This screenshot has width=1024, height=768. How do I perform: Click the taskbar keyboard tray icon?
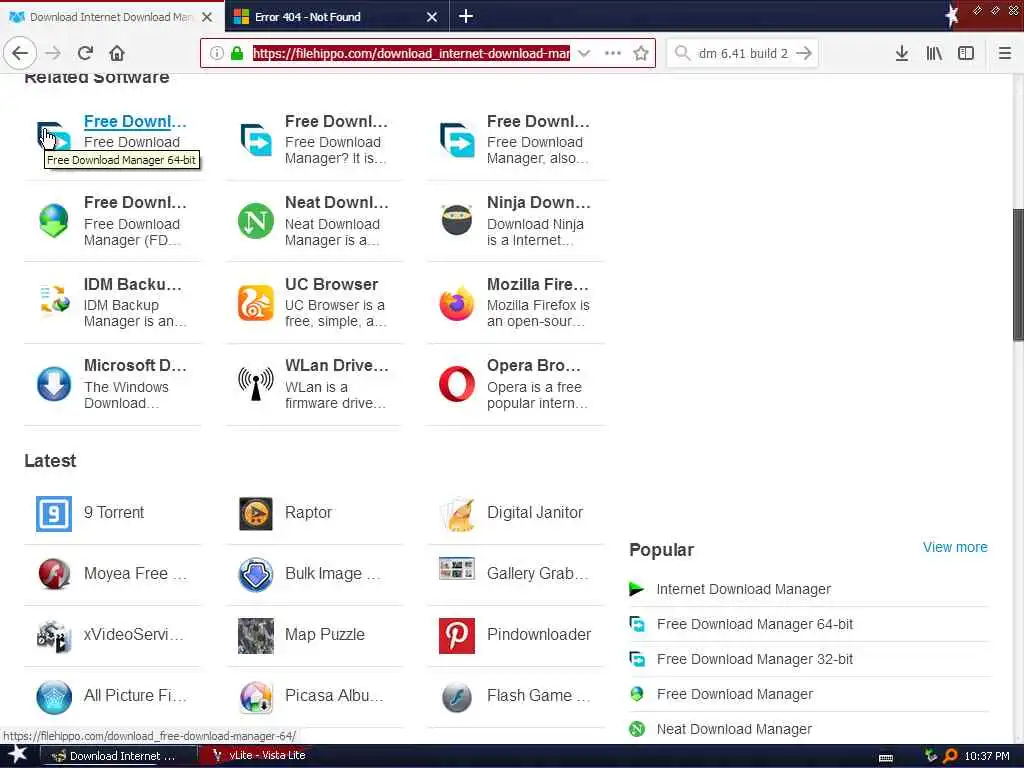click(886, 758)
